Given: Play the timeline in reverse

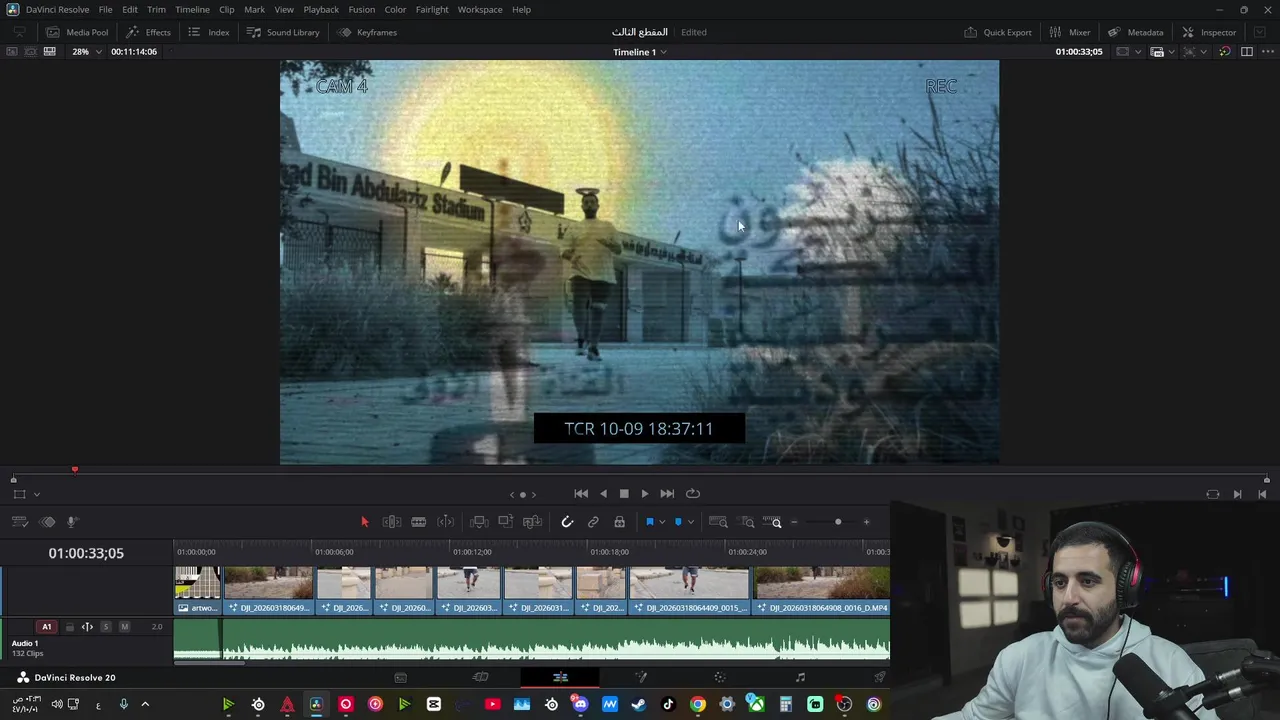Looking at the screenshot, I should click(x=603, y=493).
